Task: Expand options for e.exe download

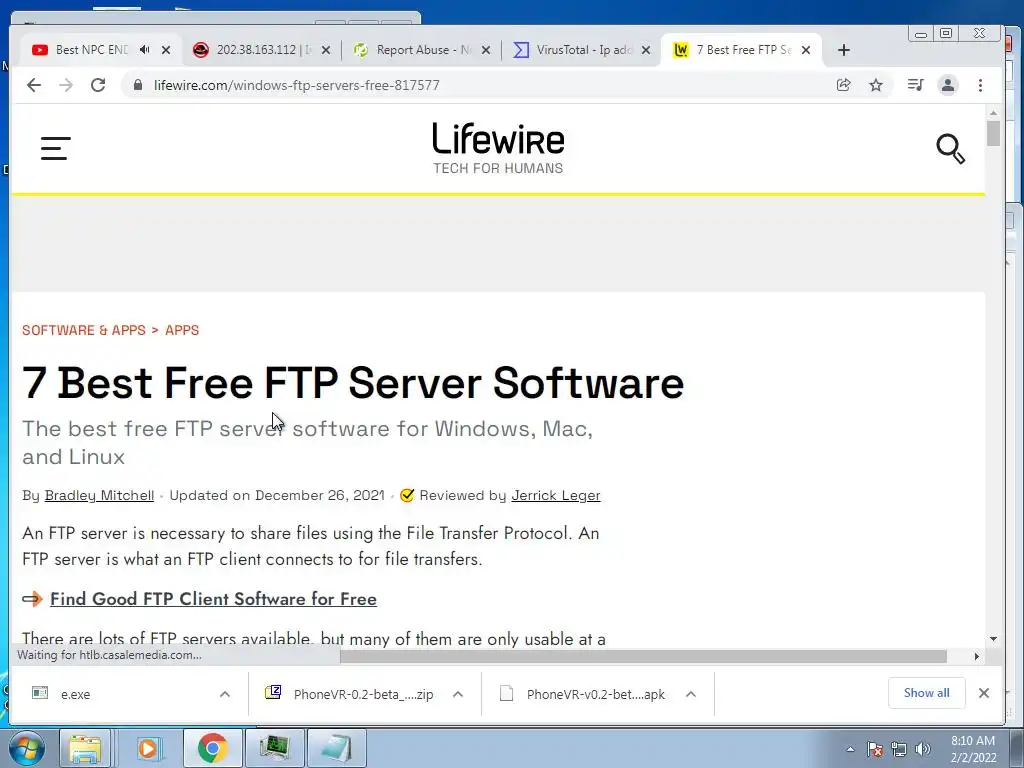Action: click(x=225, y=694)
